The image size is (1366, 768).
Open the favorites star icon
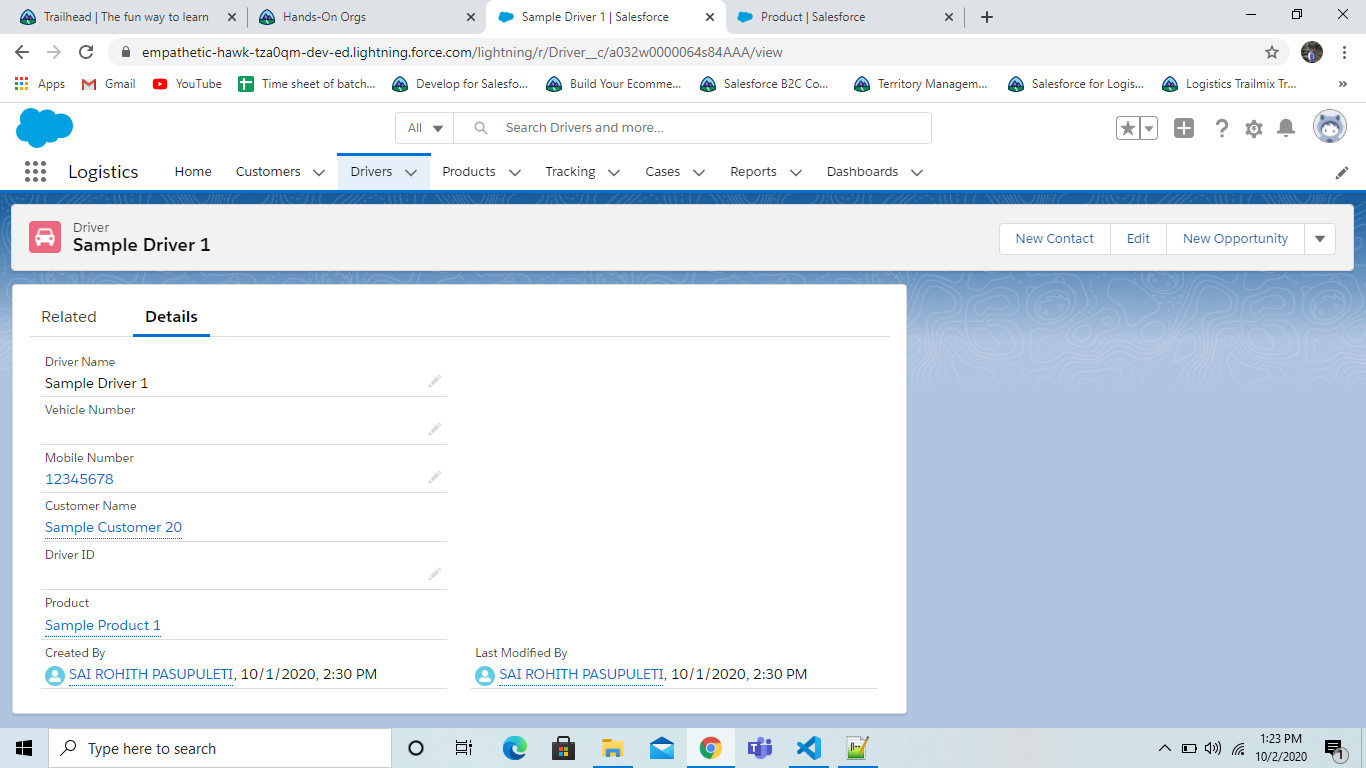tap(1128, 128)
